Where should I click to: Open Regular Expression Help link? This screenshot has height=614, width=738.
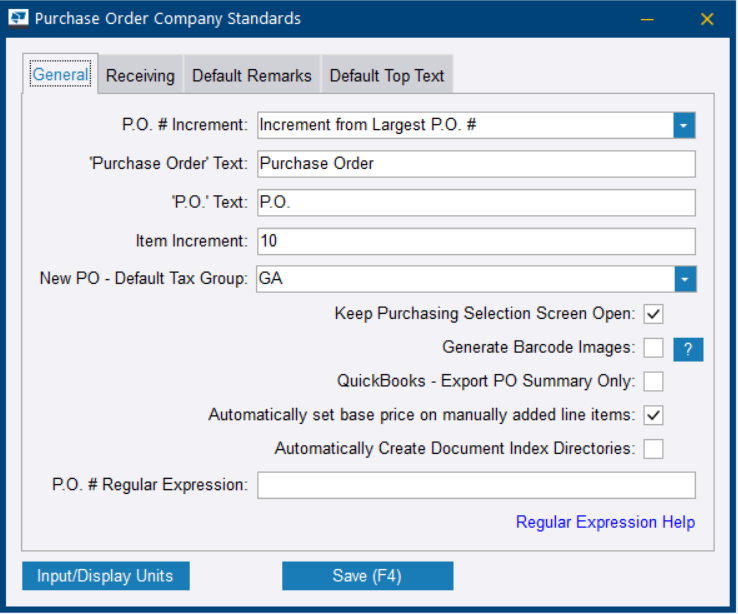[605, 522]
